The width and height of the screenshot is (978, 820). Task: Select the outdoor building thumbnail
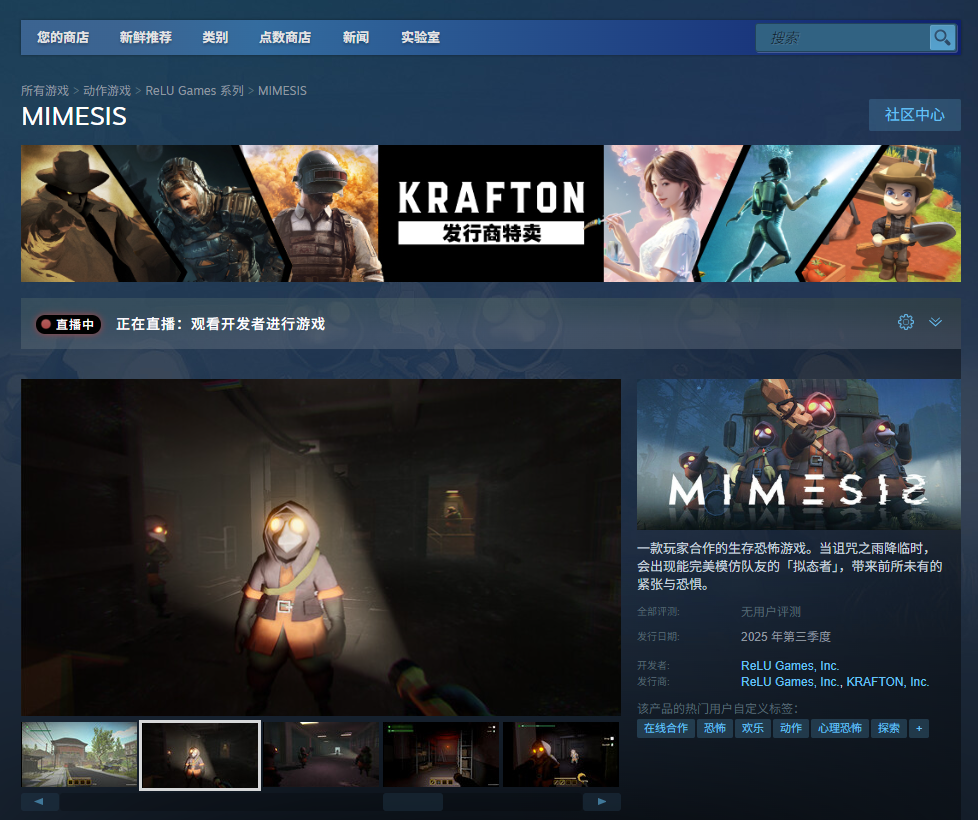point(79,755)
